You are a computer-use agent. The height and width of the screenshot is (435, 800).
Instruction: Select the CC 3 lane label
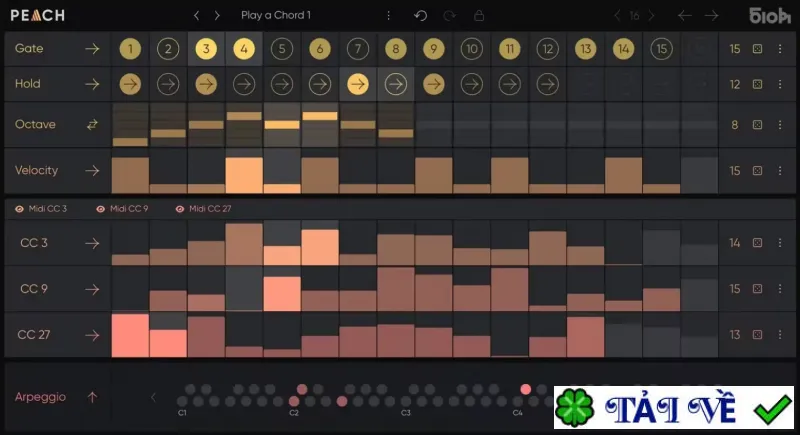[34, 243]
